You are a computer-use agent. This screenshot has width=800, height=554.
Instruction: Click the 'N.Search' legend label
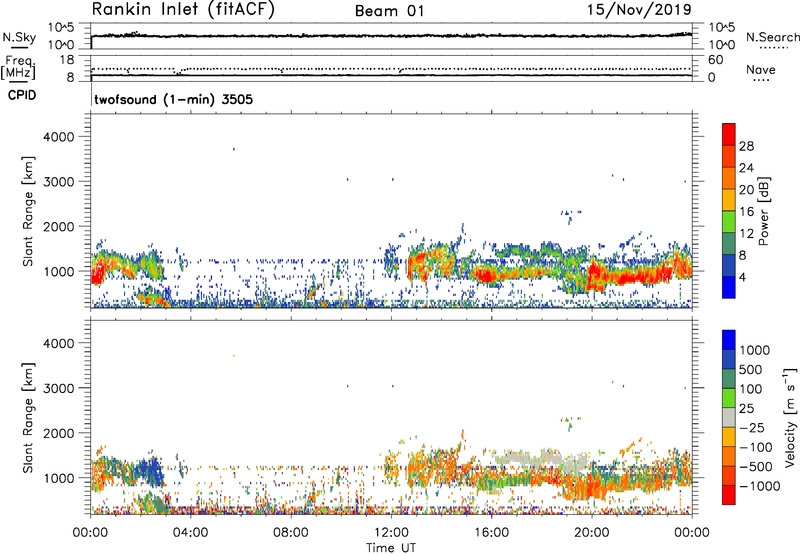(772, 37)
